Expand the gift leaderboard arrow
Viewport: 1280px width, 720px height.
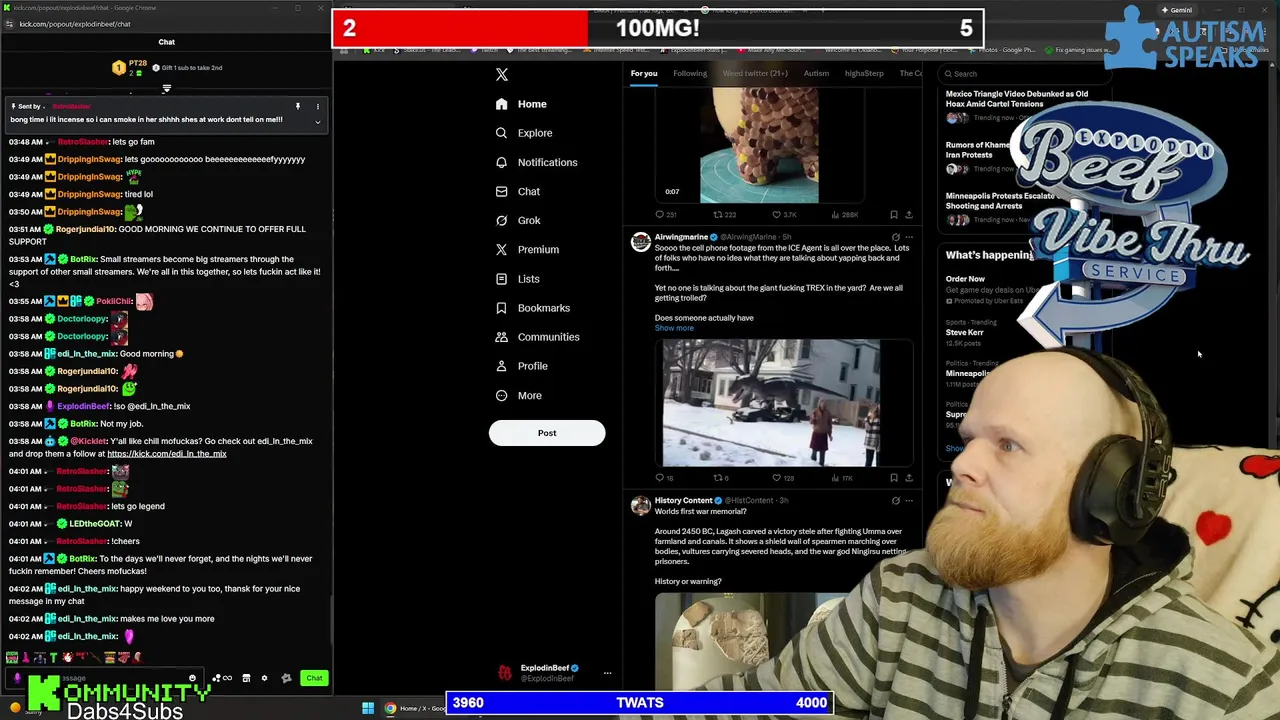[x=166, y=89]
